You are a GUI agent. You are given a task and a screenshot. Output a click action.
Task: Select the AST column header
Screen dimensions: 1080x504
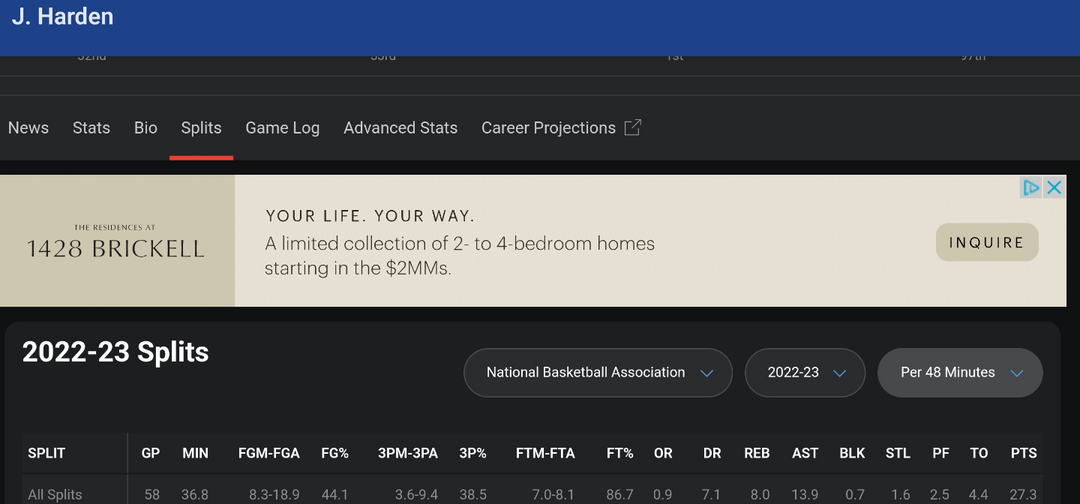805,453
